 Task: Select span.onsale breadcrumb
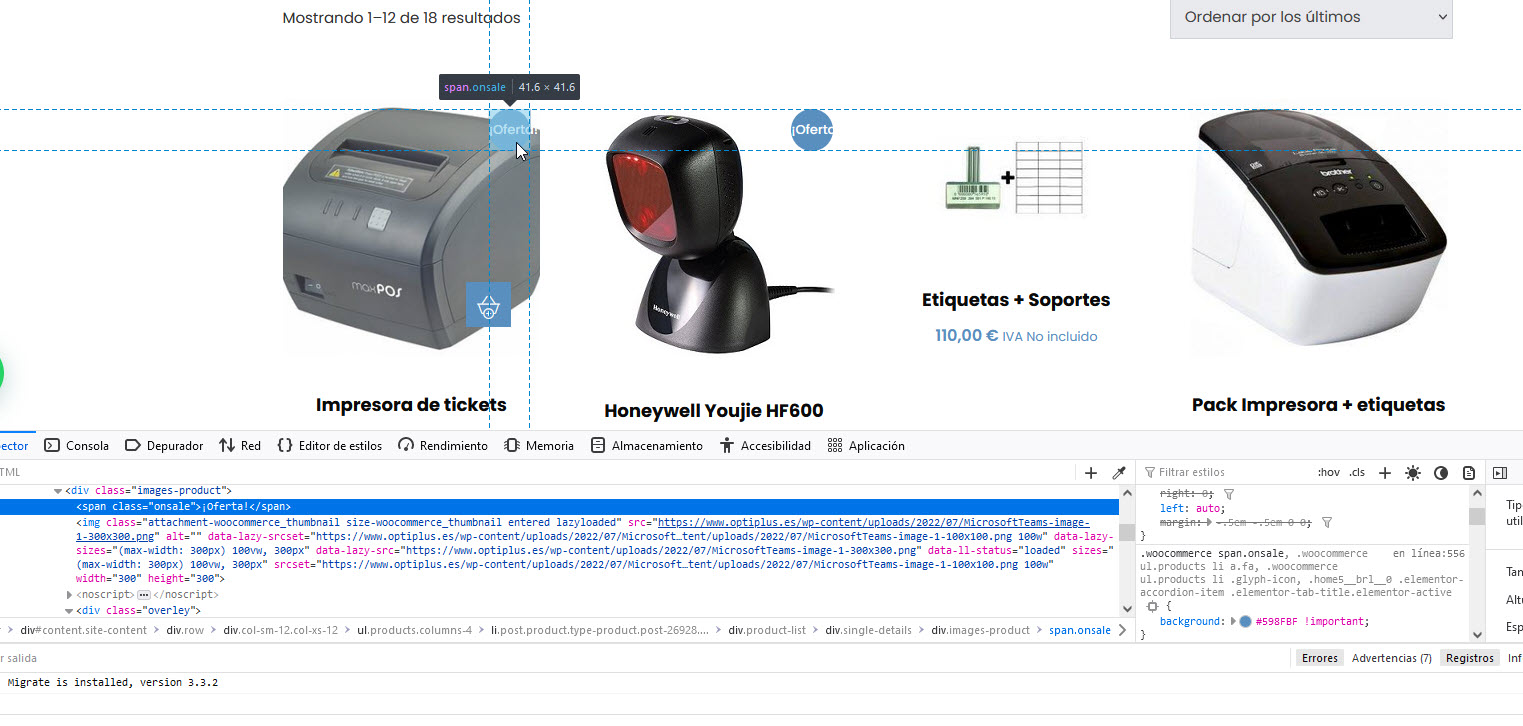click(x=1080, y=630)
